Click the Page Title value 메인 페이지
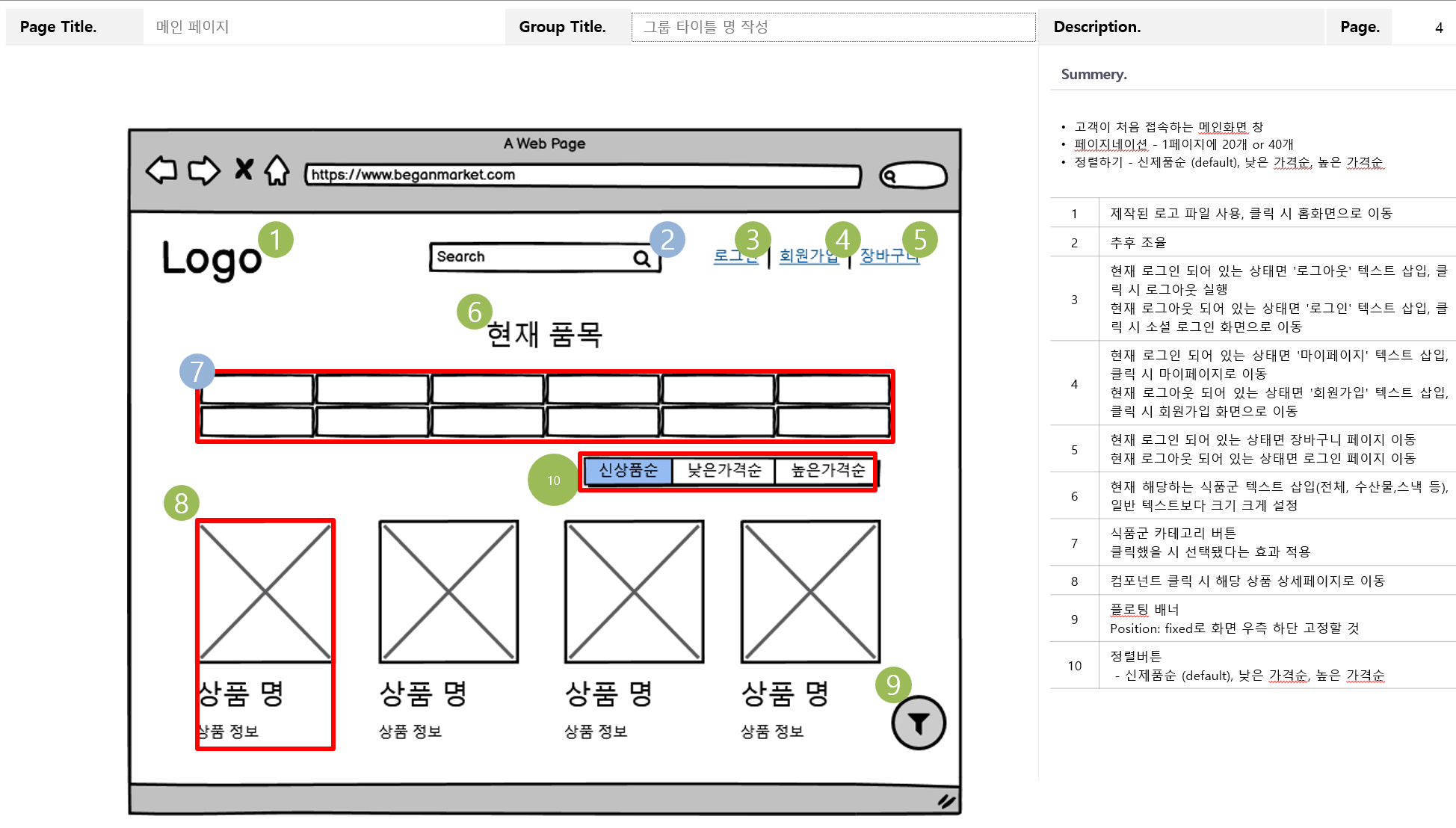The image size is (1456, 828). tap(192, 27)
